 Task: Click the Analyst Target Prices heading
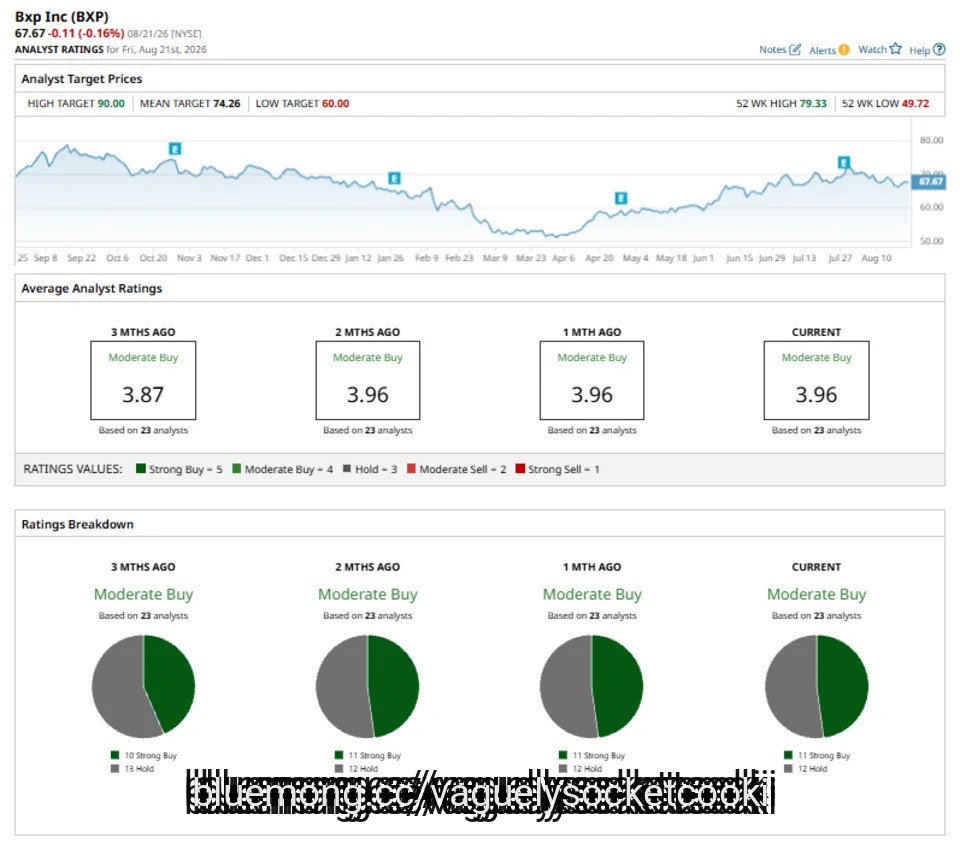[x=81, y=79]
